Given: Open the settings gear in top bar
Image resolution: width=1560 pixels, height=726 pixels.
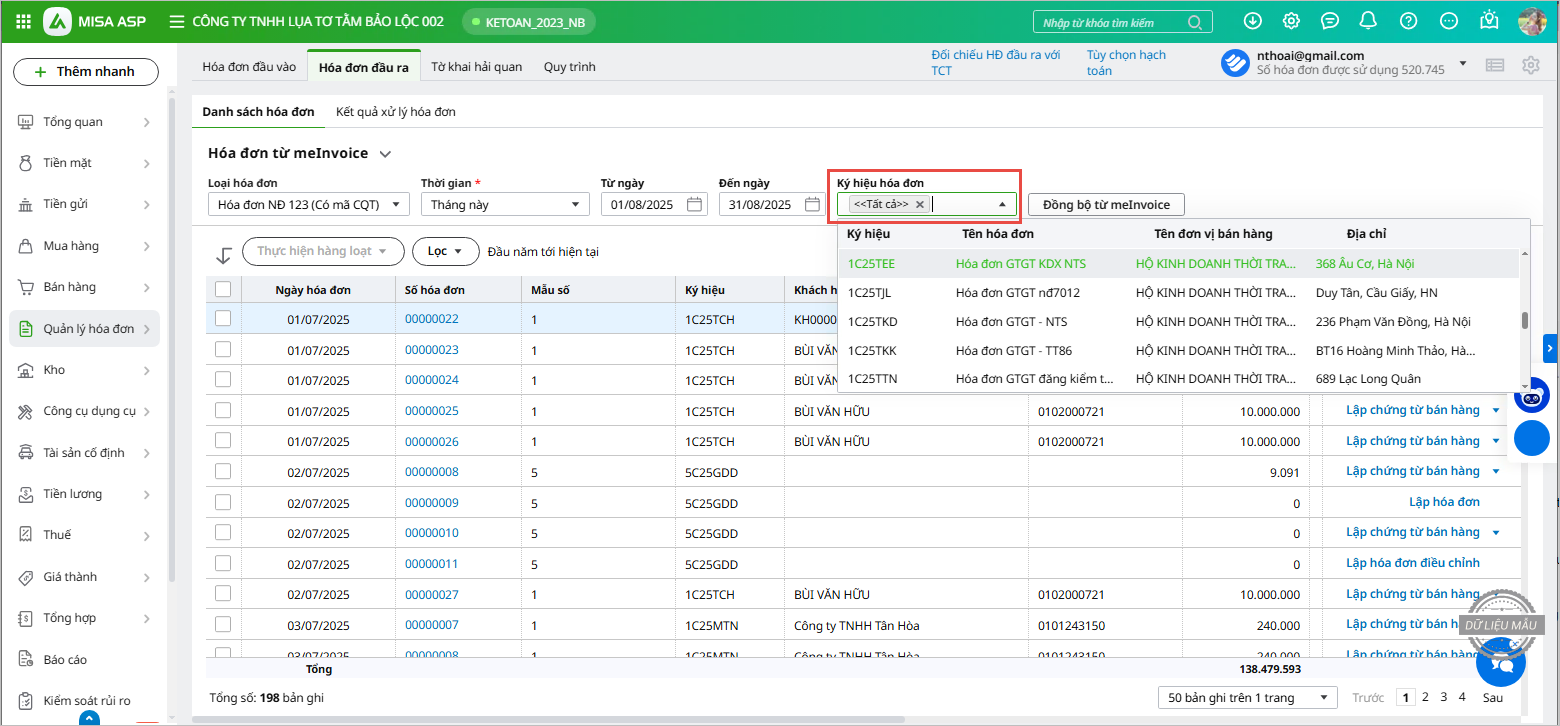Looking at the screenshot, I should [1291, 21].
